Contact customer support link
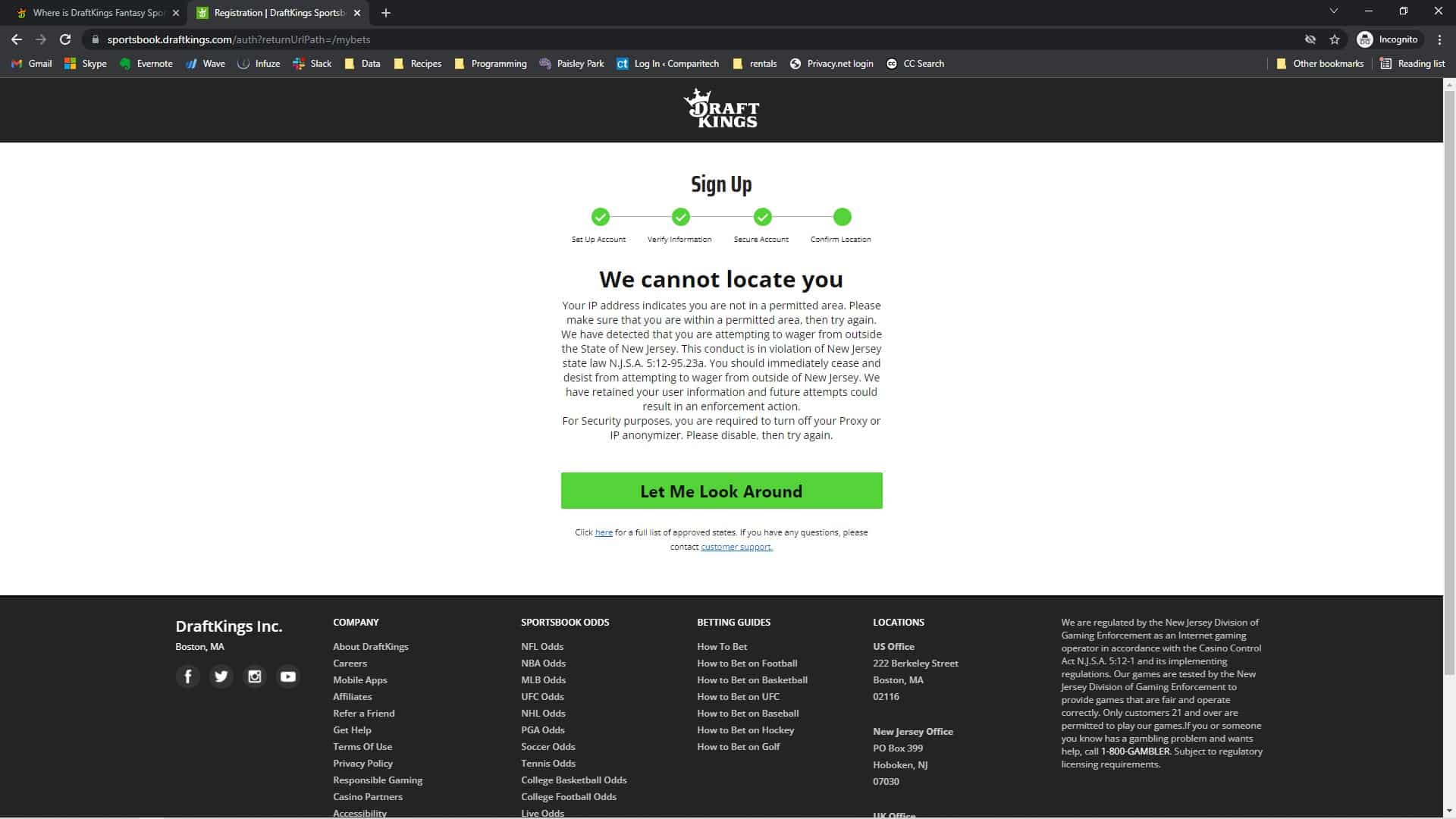1456x819 pixels. pos(736,547)
